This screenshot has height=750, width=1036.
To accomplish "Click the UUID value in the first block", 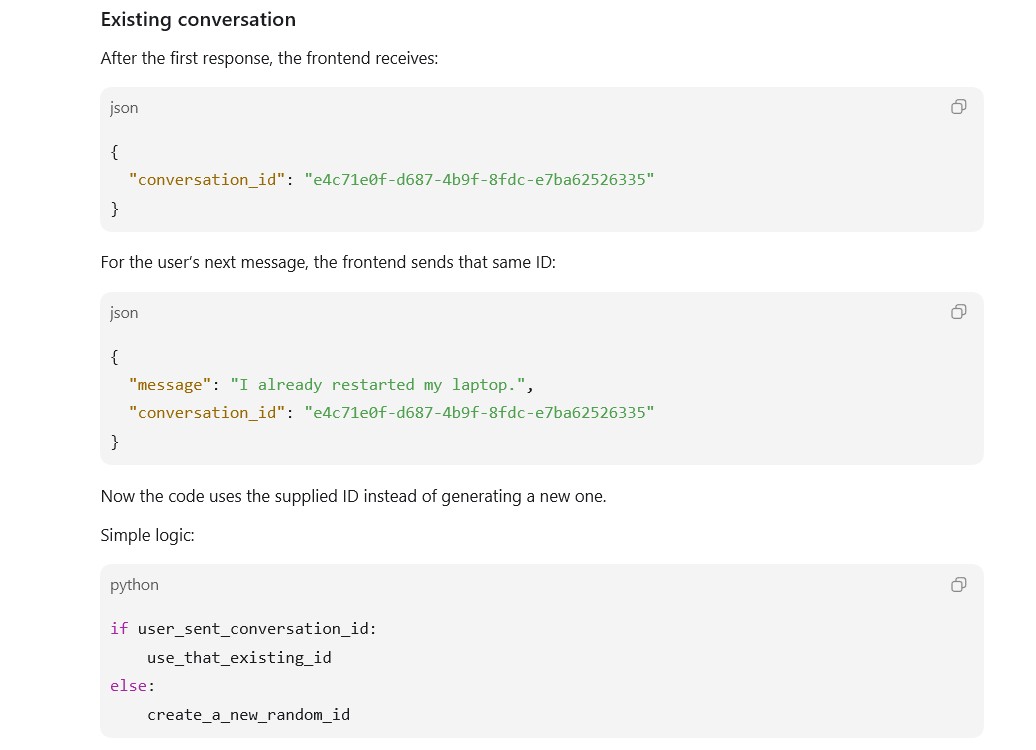I will tap(479, 180).
